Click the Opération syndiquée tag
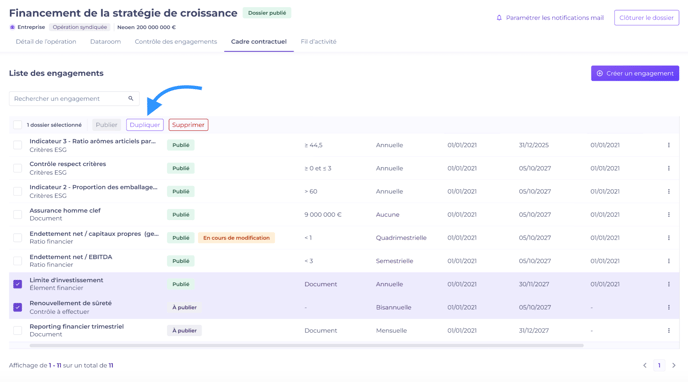 tap(80, 27)
